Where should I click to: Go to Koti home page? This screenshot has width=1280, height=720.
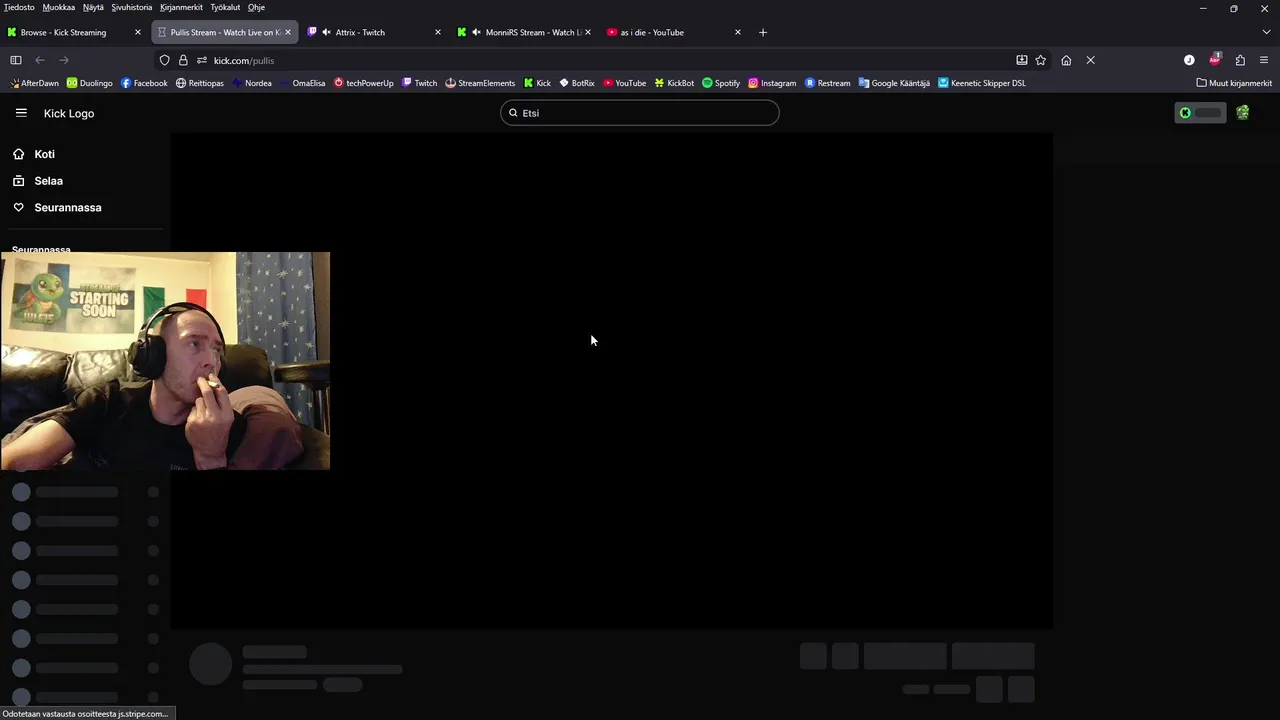point(34,154)
